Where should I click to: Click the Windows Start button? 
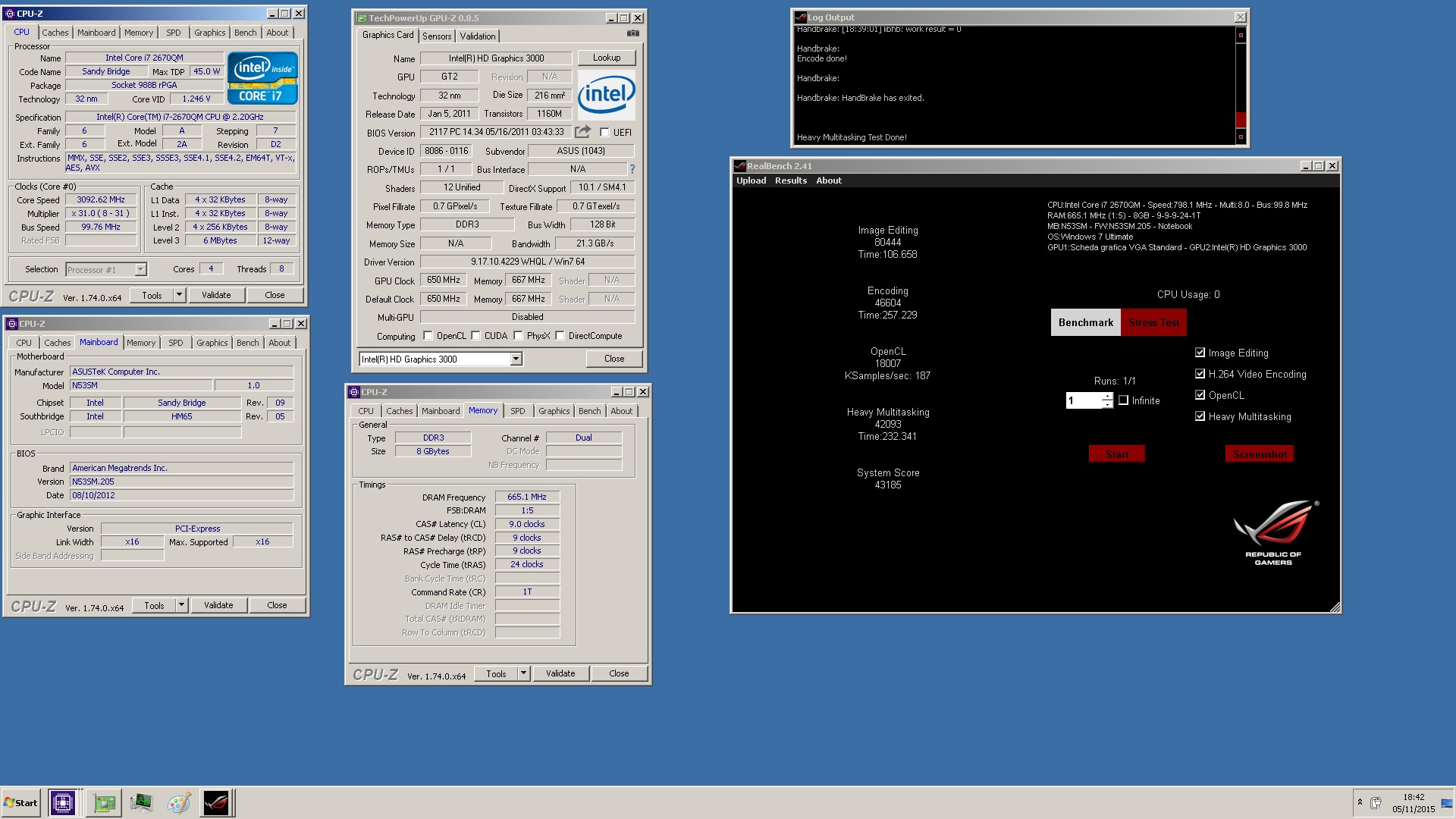point(21,802)
